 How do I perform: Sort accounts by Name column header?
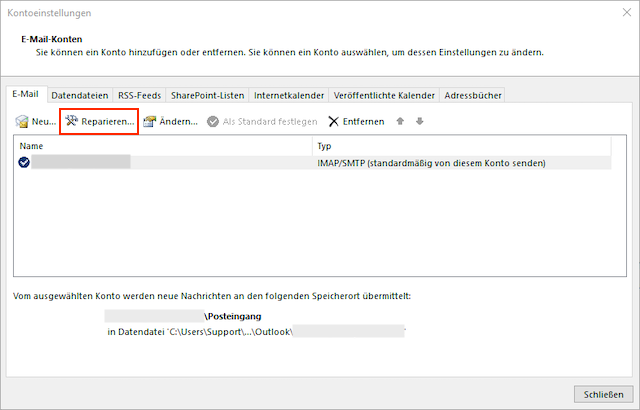tap(163, 146)
